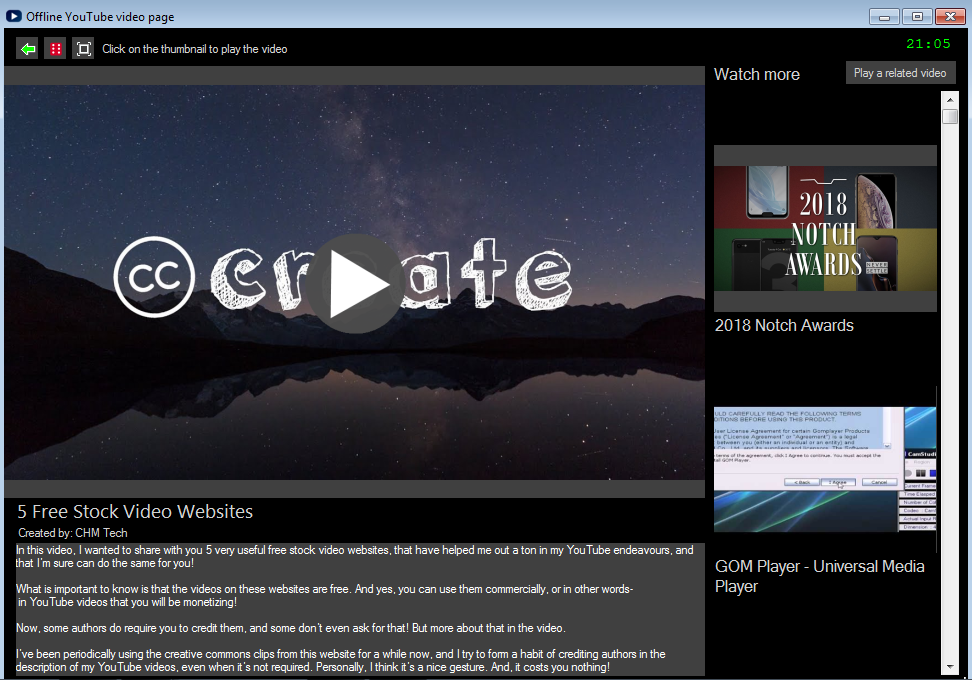The height and width of the screenshot is (680, 972).
Task: Click the green back arrow icon
Action: (x=27, y=48)
